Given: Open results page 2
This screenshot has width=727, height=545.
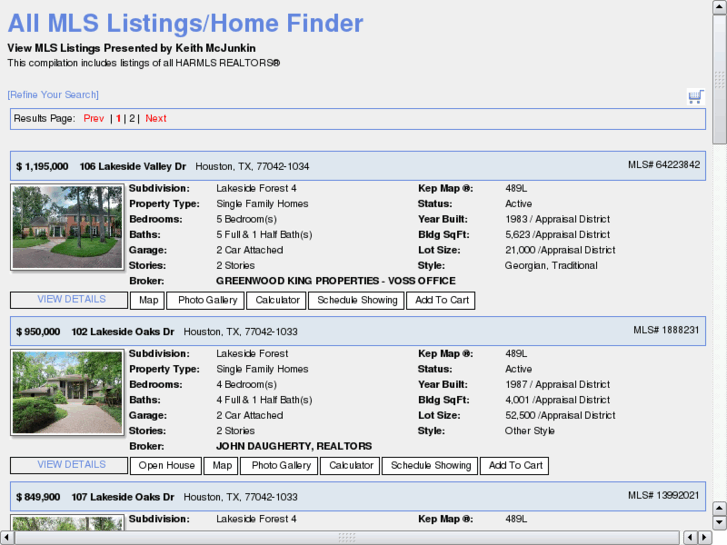Looking at the screenshot, I should pos(132,118).
